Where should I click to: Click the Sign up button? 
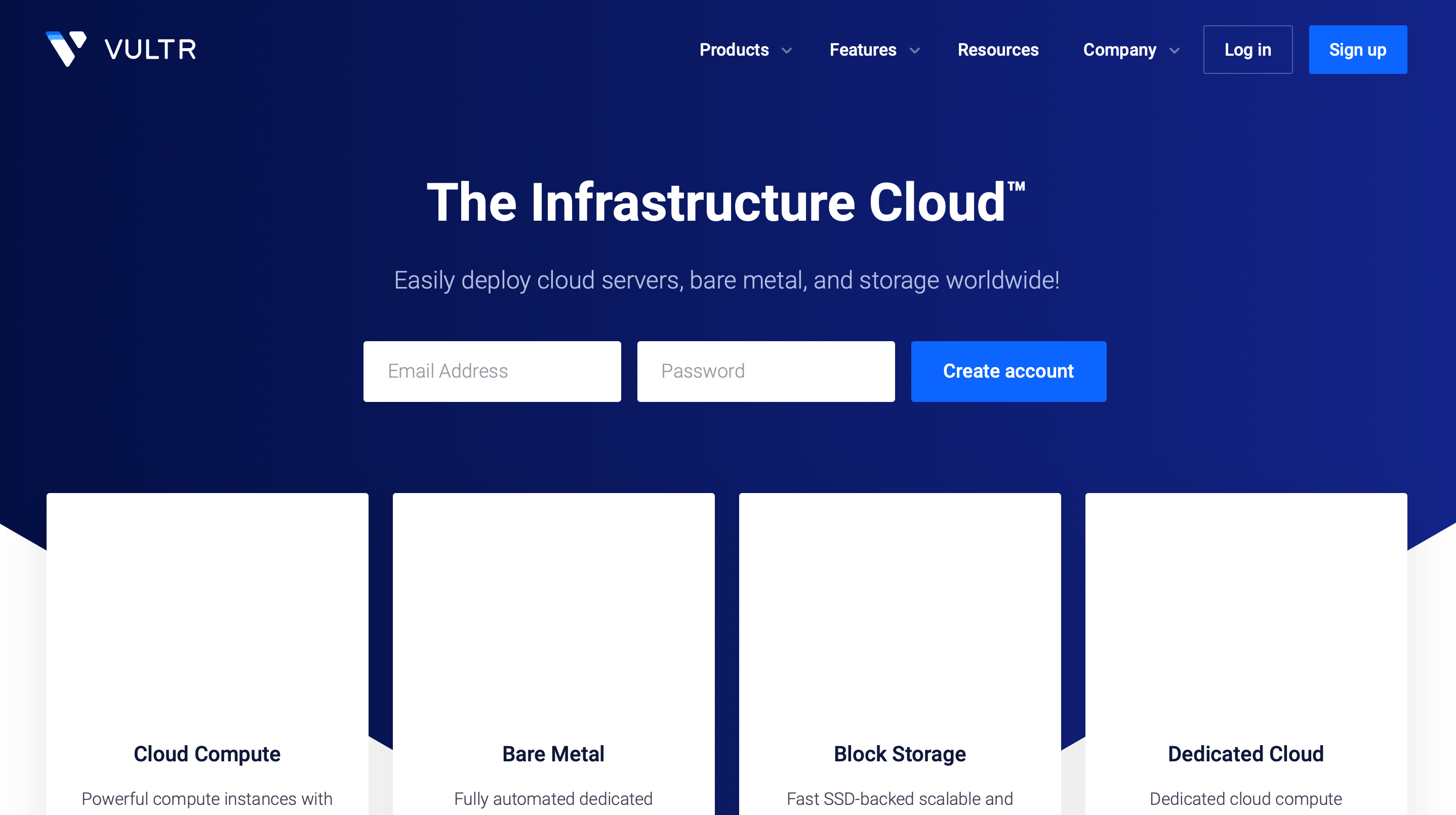point(1358,50)
